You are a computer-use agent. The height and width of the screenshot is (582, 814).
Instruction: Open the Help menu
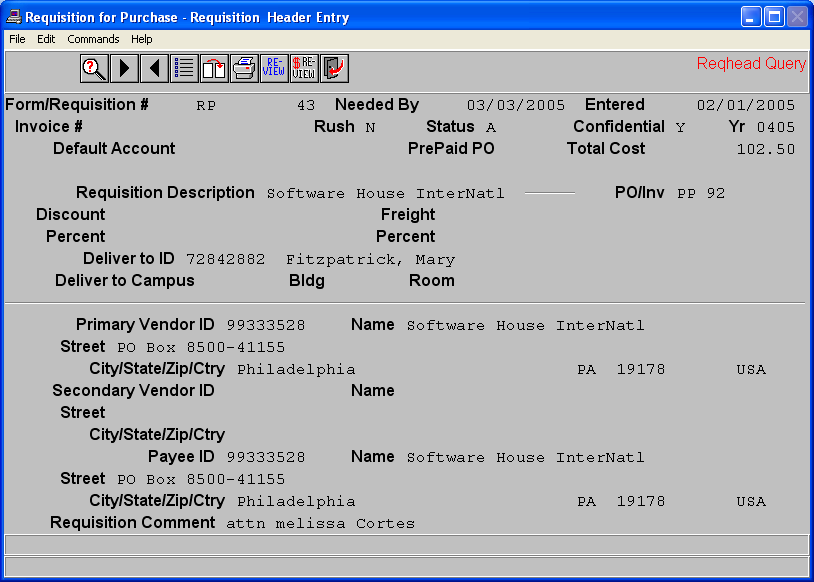click(x=142, y=39)
